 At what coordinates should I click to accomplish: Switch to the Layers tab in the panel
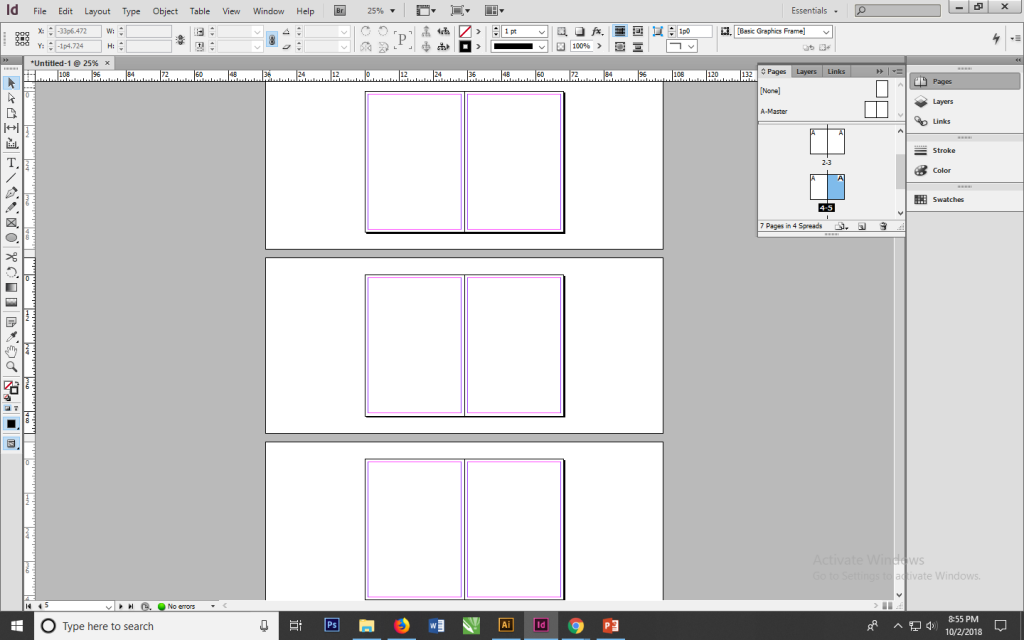point(806,71)
